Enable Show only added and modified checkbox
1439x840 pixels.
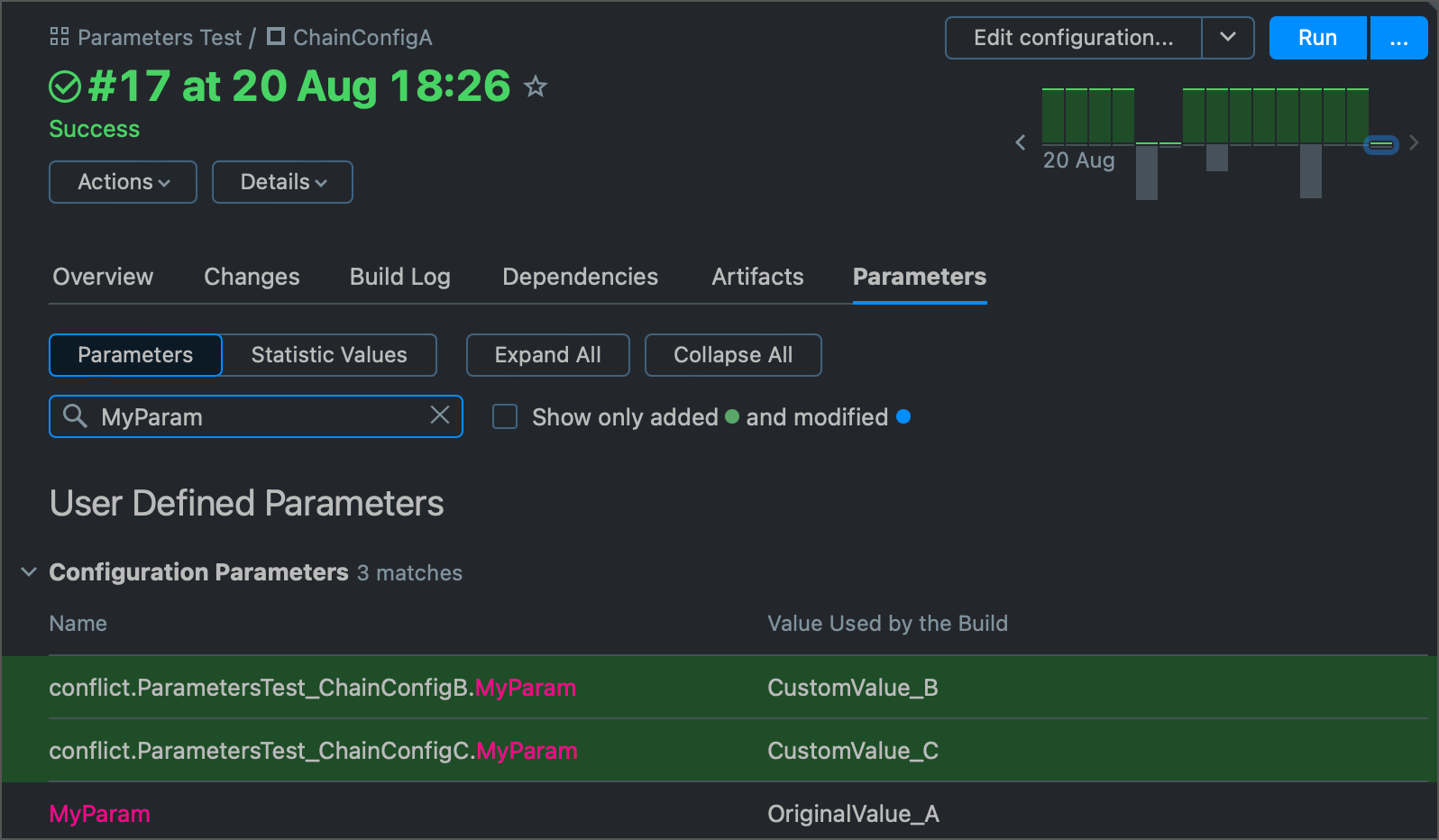[x=505, y=416]
